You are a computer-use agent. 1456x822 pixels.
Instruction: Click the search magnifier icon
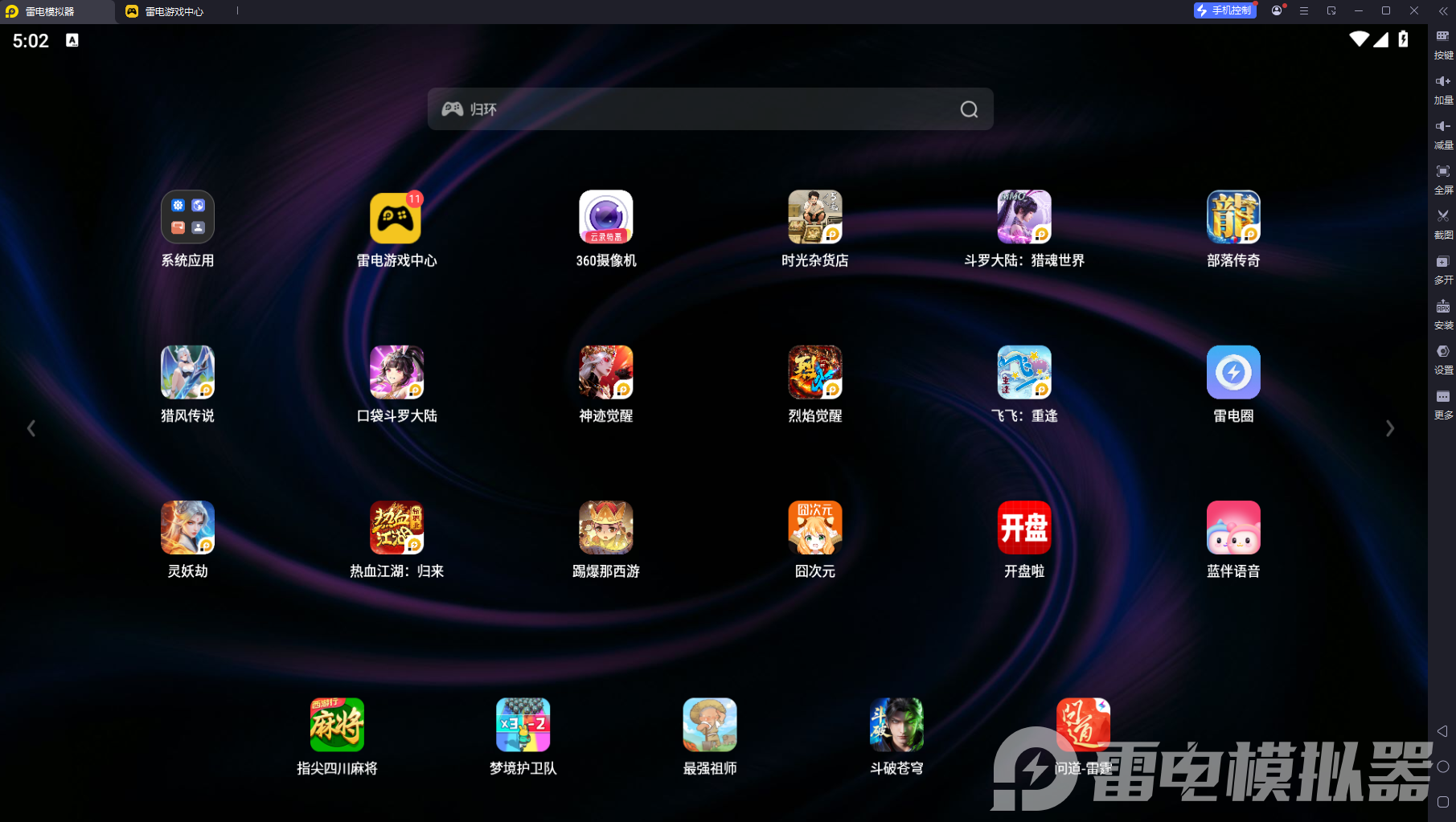click(969, 109)
